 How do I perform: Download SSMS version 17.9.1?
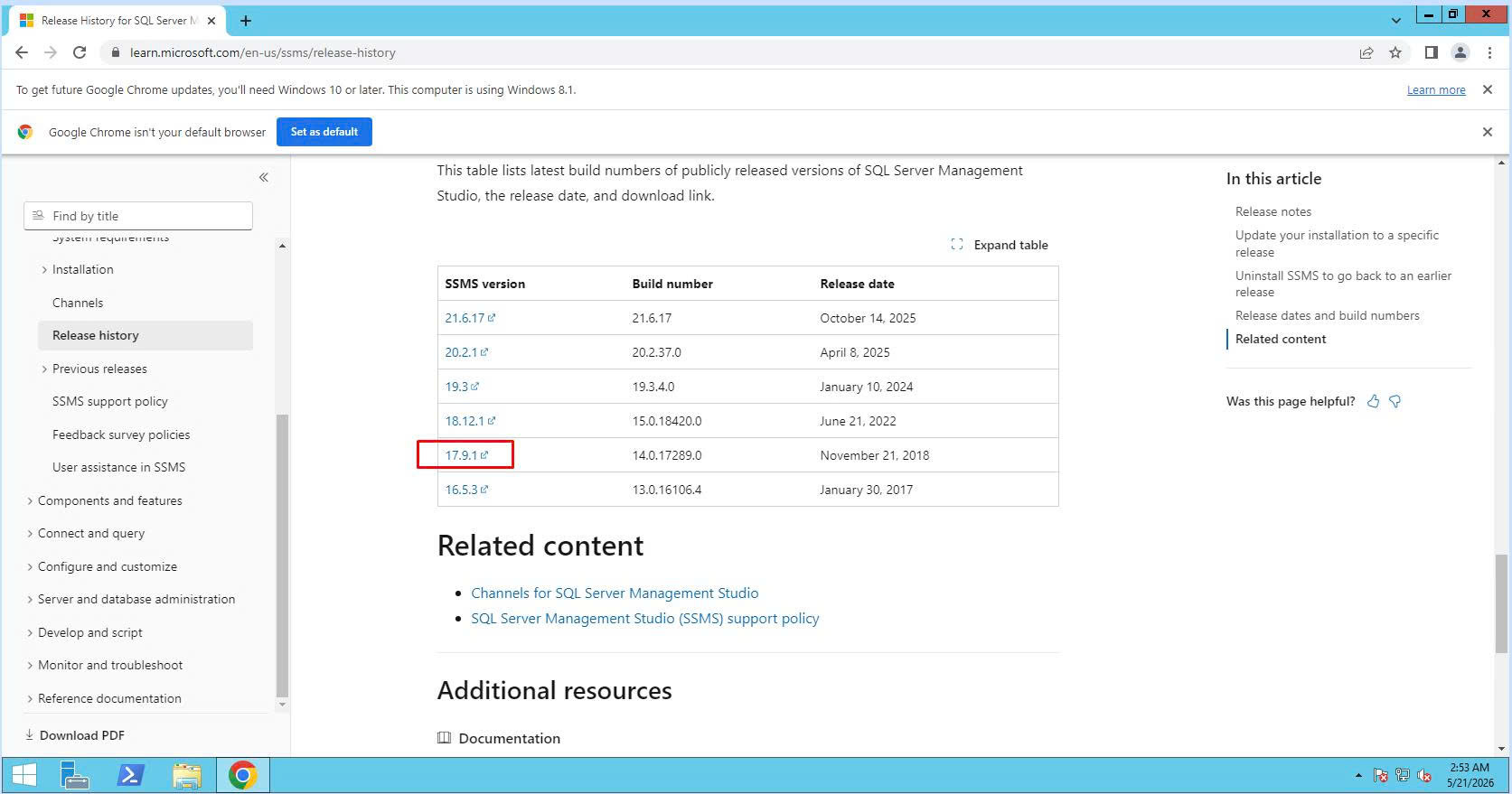point(466,455)
